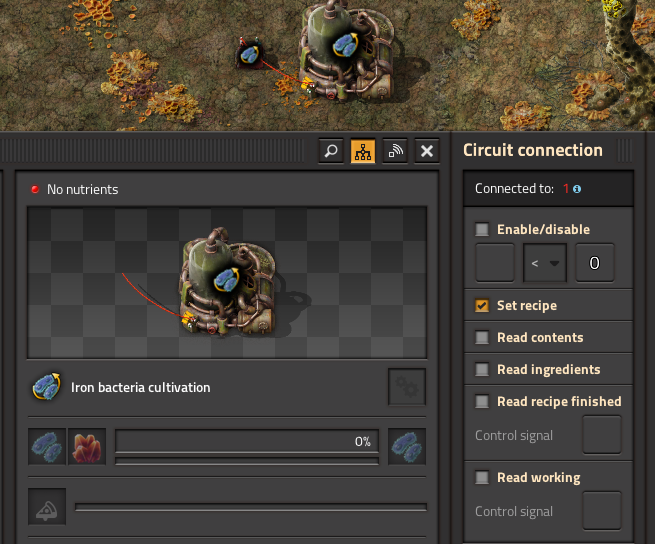Click the No nutrients status text
The height and width of the screenshot is (544, 655).
[82, 189]
